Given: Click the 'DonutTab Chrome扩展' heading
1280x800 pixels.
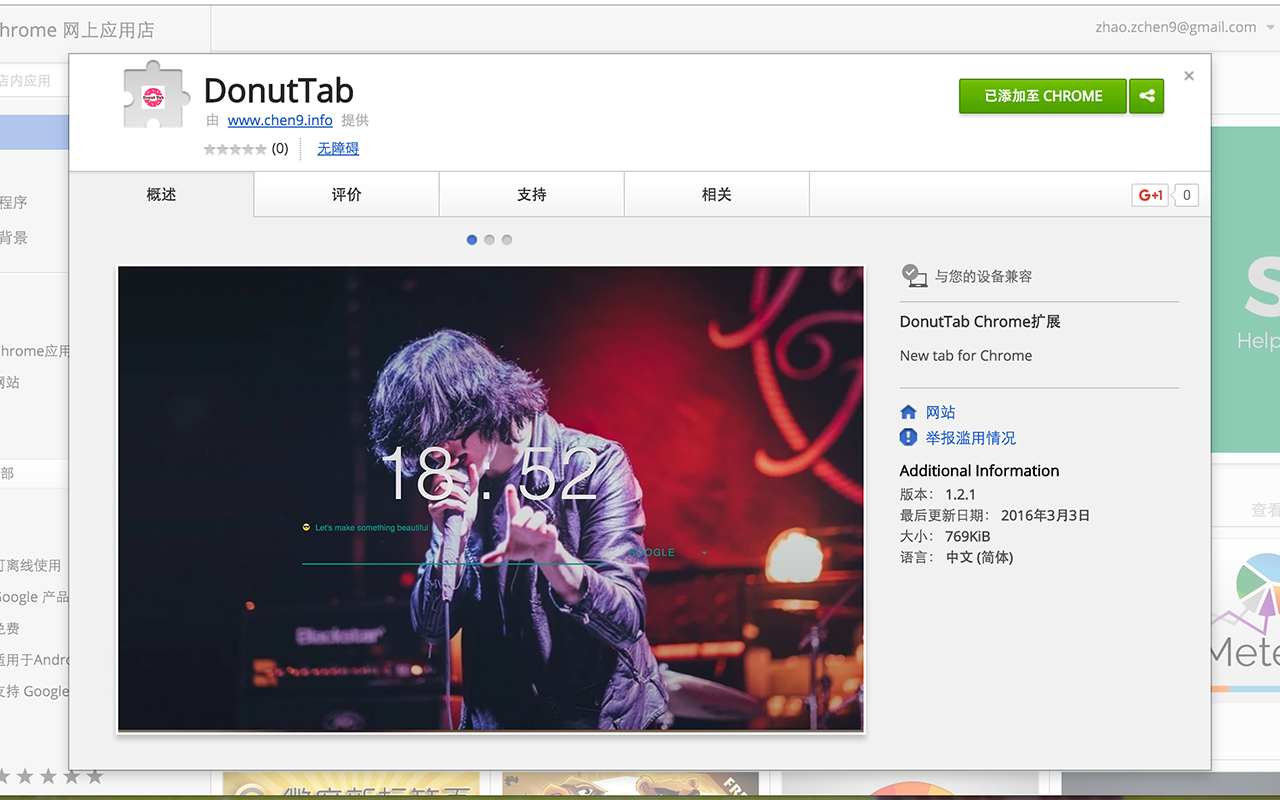Looking at the screenshot, I should pyautogui.click(x=980, y=322).
